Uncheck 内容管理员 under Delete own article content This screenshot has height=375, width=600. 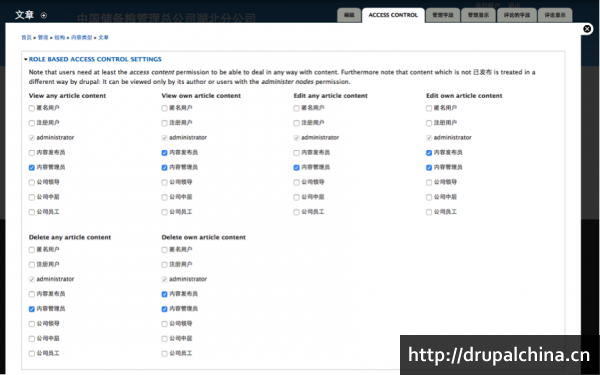point(165,309)
